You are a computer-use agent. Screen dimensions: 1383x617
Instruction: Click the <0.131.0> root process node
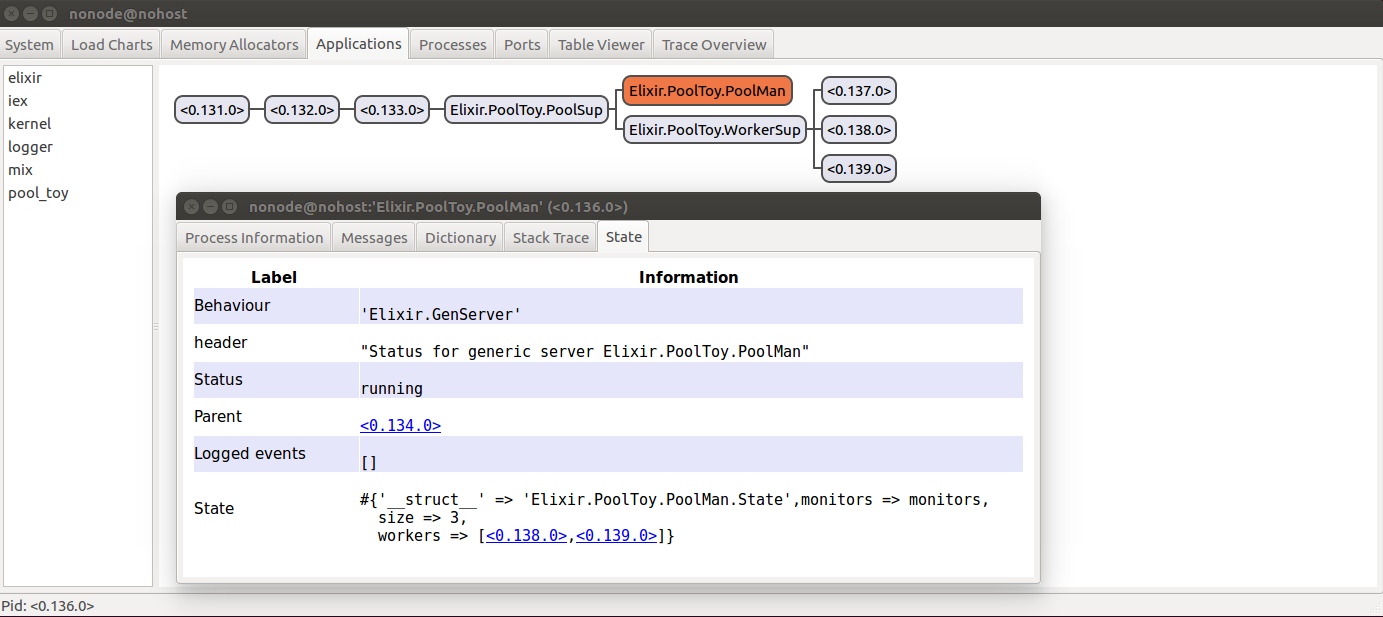(211, 110)
